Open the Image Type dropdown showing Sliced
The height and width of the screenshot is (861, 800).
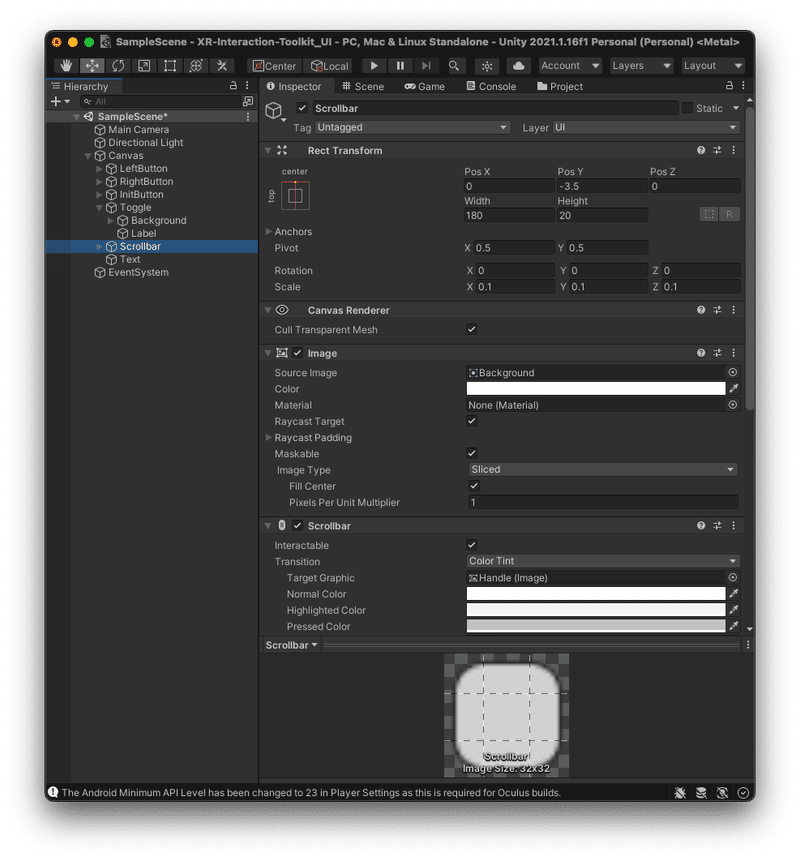[x=602, y=470]
